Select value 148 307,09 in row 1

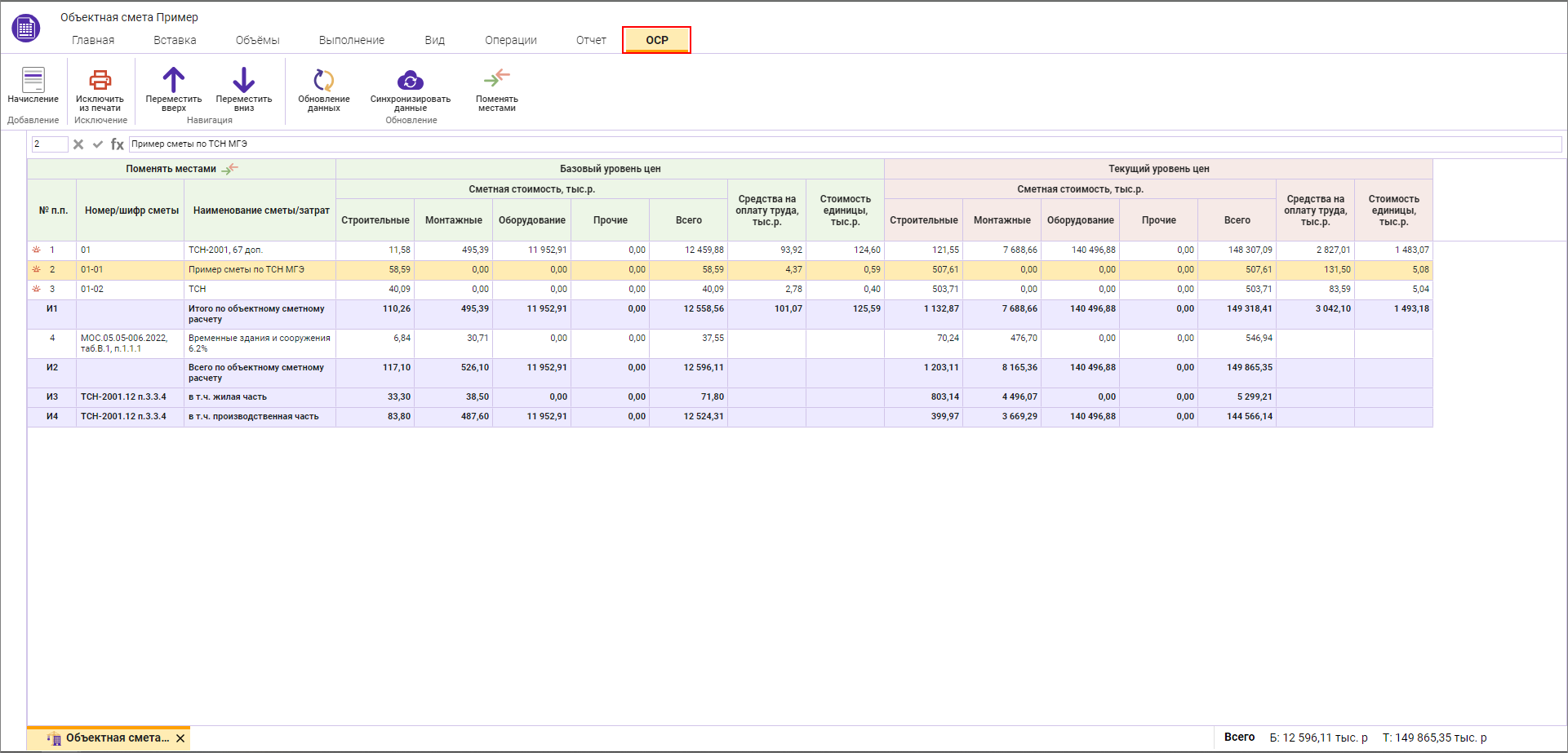click(1237, 250)
